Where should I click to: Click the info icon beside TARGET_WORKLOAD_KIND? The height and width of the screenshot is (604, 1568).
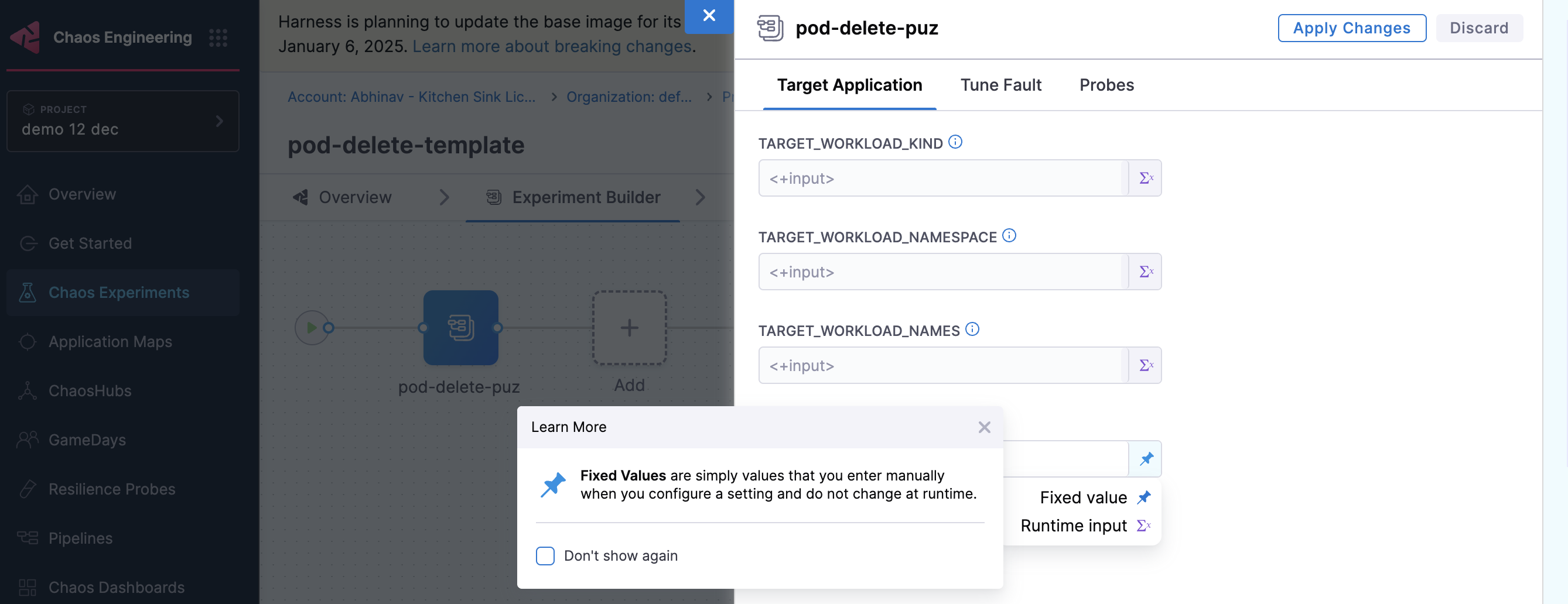coord(955,142)
